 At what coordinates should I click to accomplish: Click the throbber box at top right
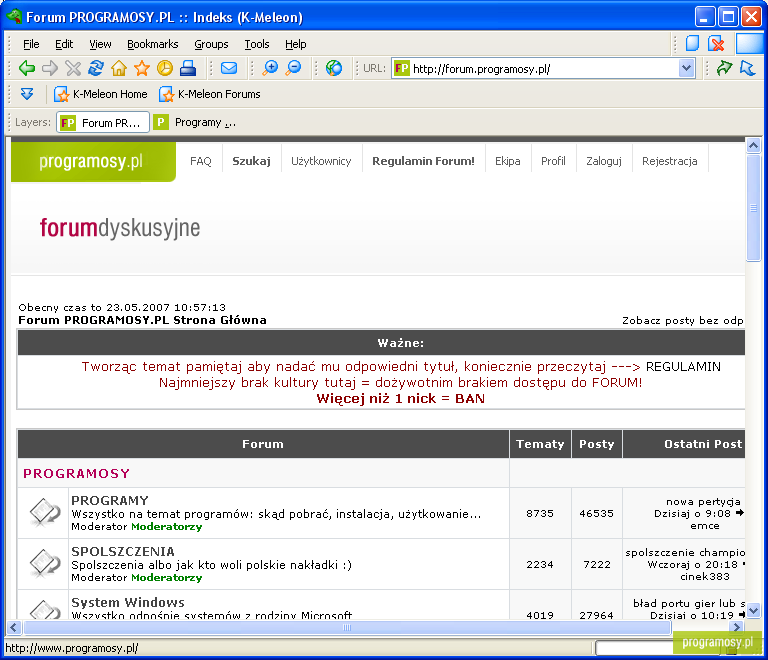coord(749,44)
